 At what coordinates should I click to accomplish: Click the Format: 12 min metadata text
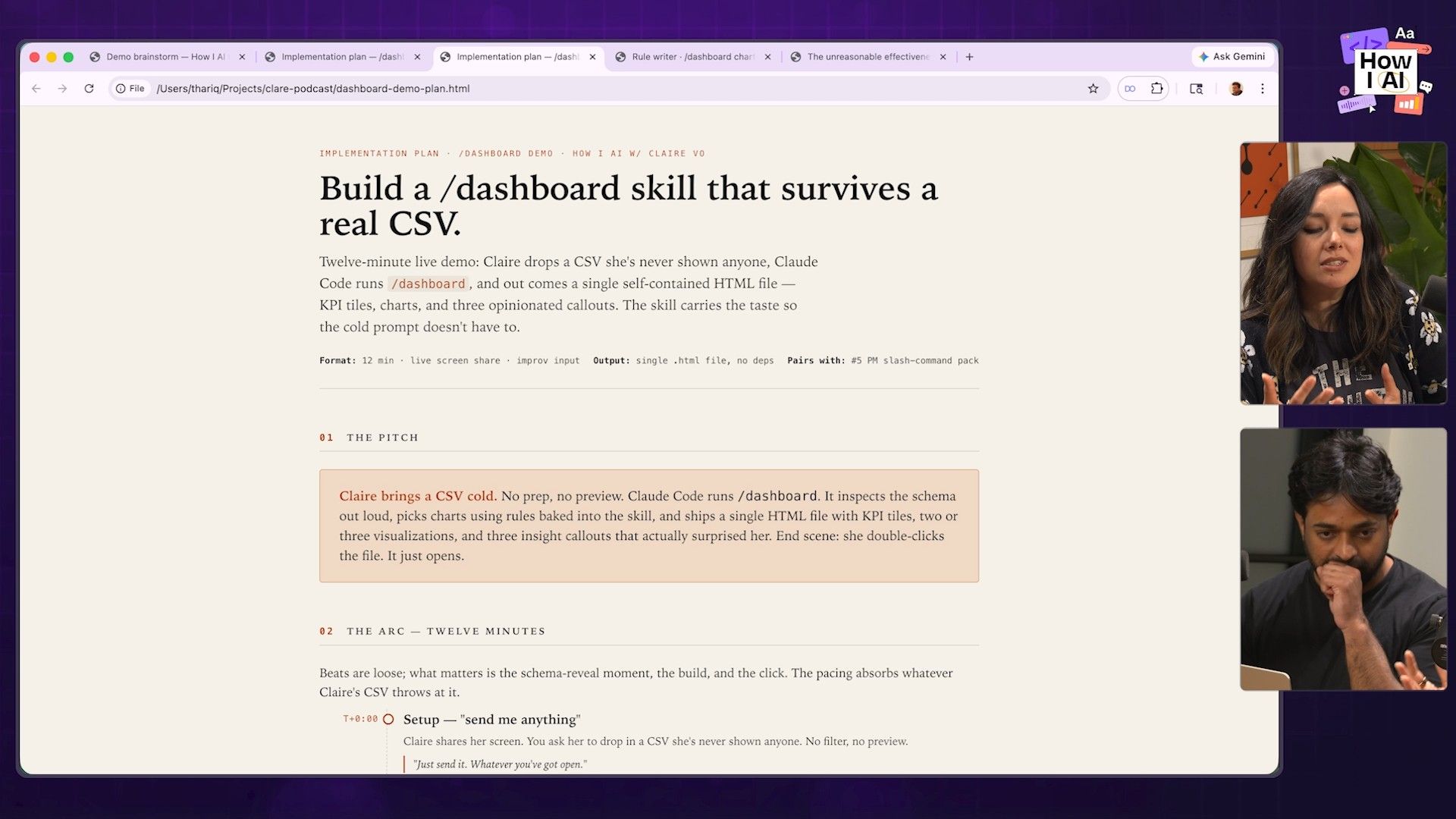(x=449, y=361)
